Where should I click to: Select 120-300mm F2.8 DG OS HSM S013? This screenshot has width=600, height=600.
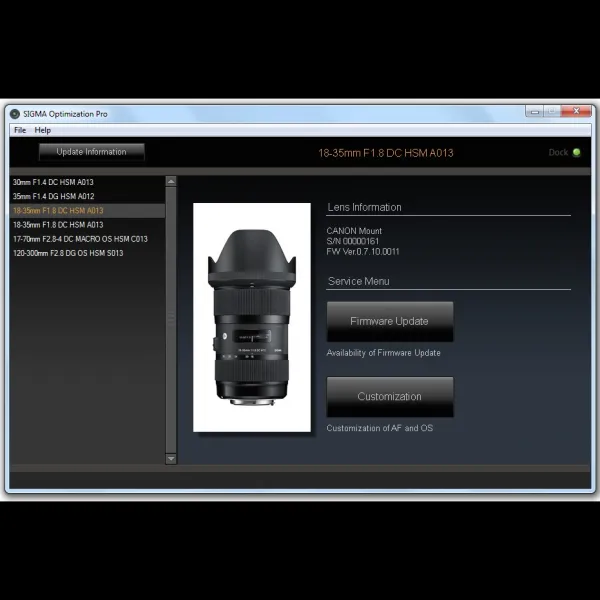87,253
